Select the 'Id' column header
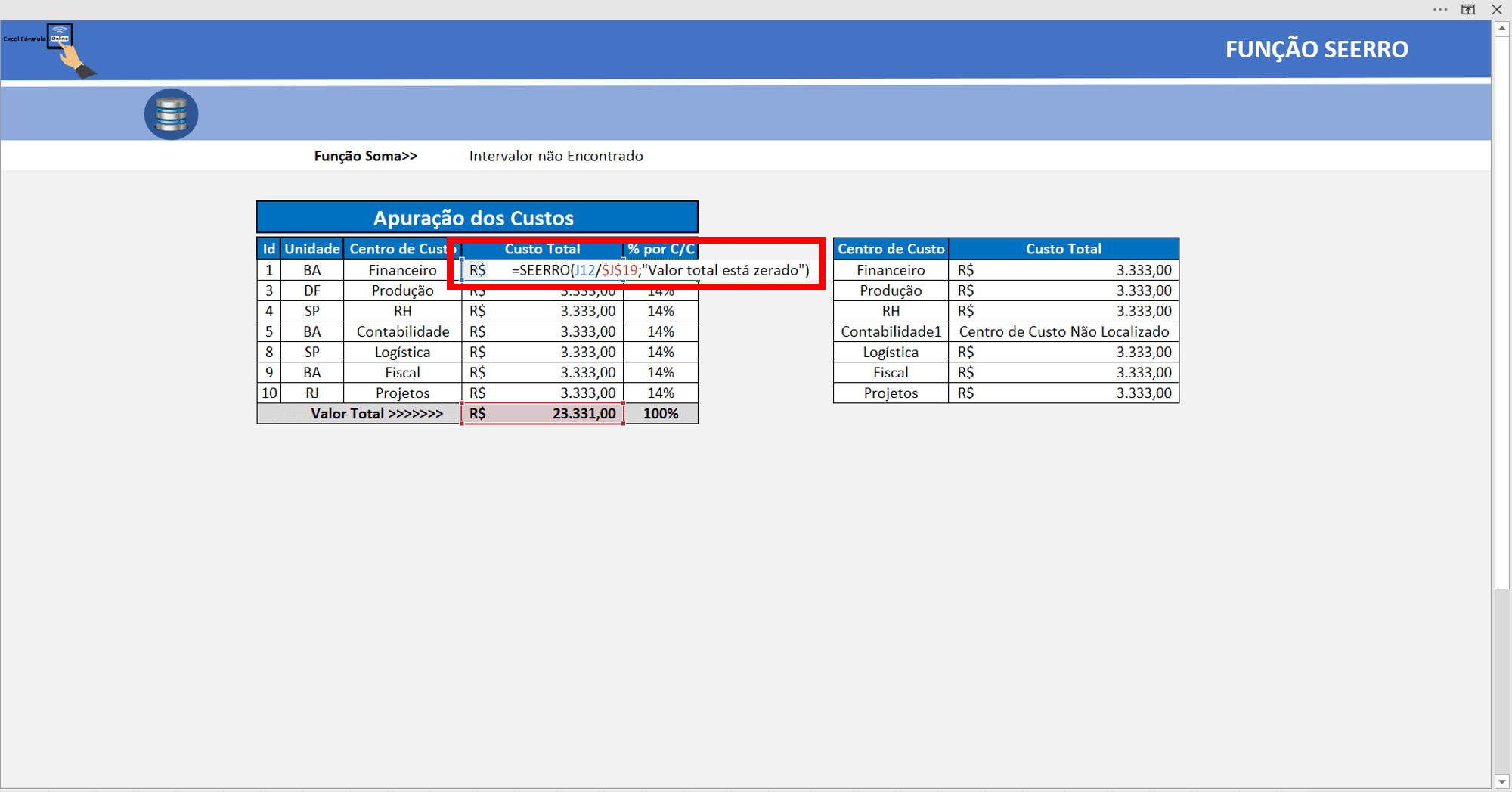 pos(269,249)
